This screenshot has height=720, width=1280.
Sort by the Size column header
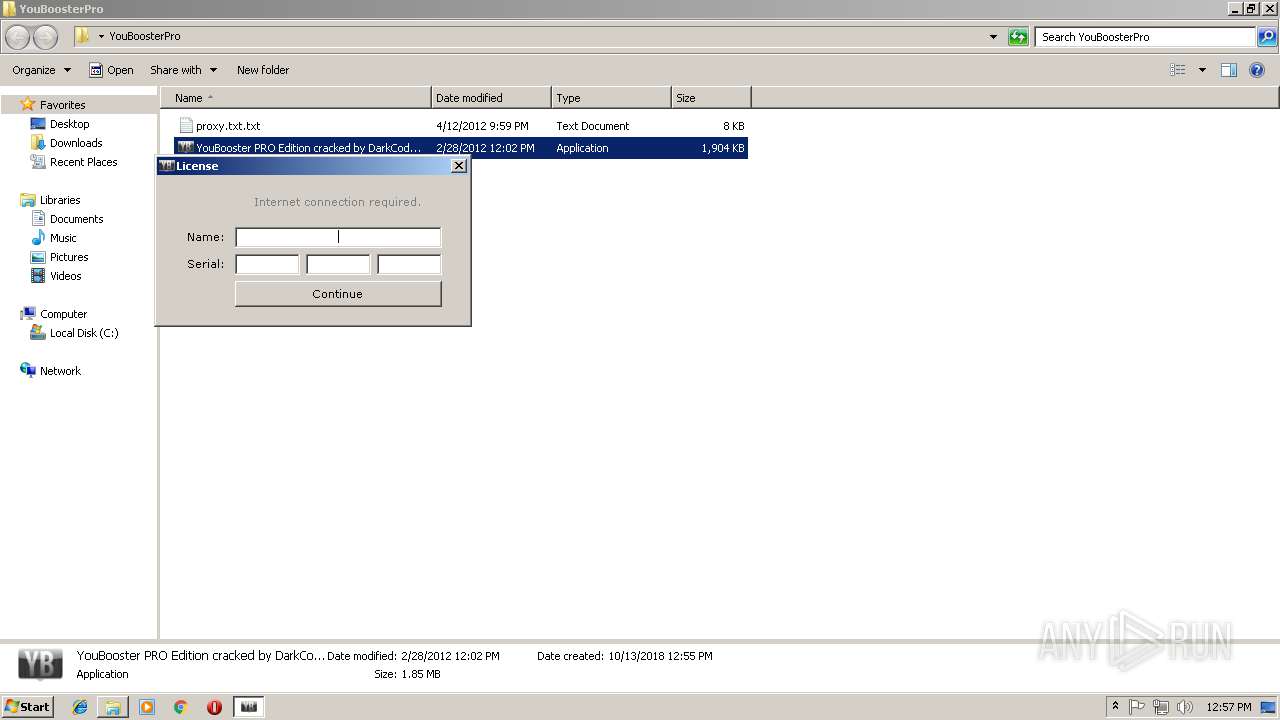[711, 98]
